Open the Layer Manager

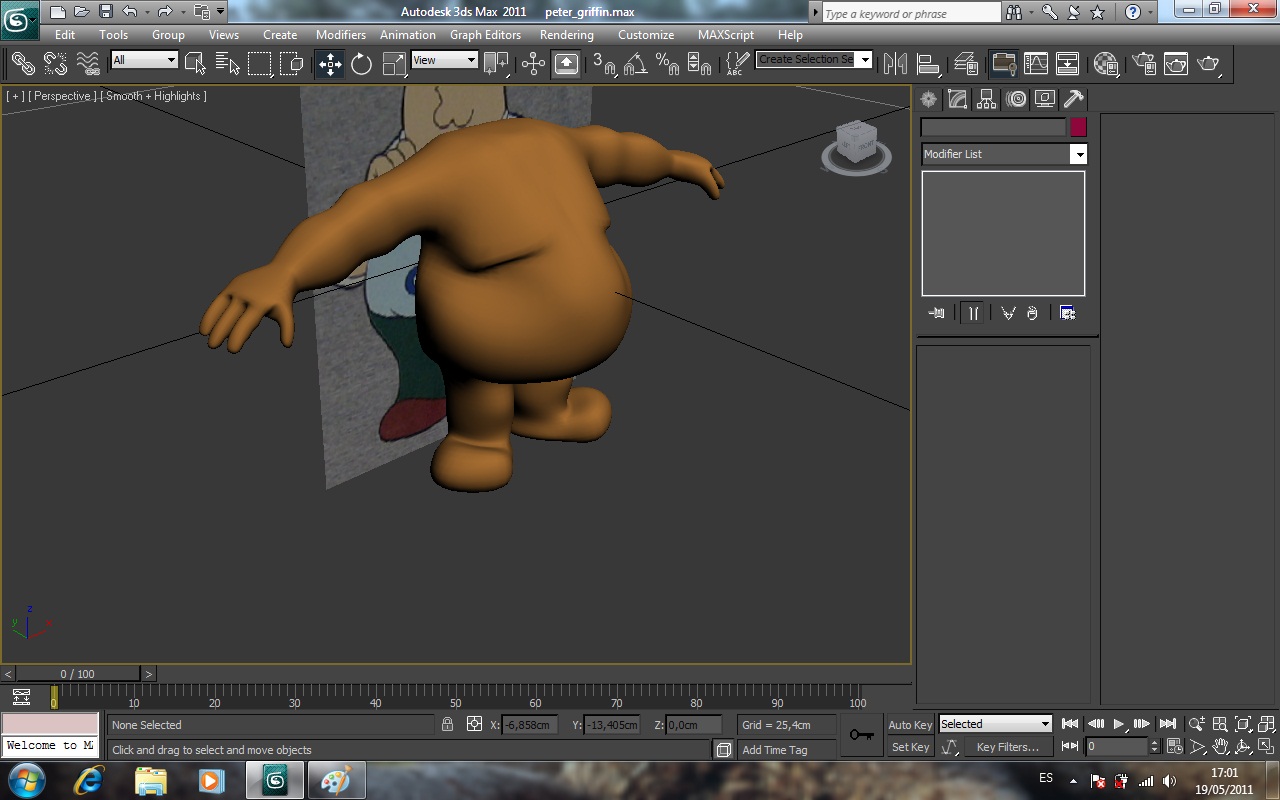(966, 64)
